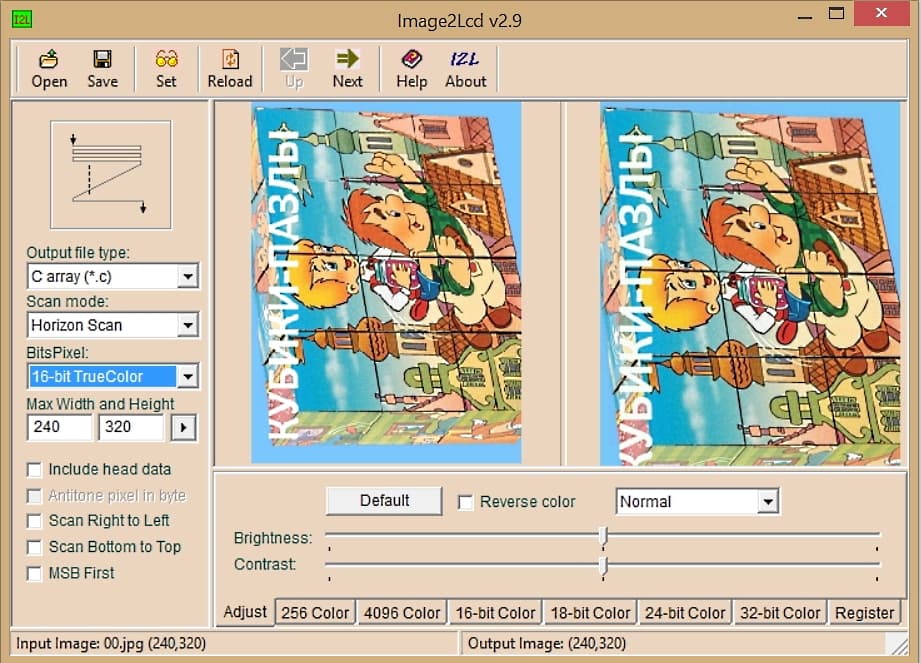921x663 pixels.
Task: Reset adjustments with the Default button
Action: [x=384, y=501]
